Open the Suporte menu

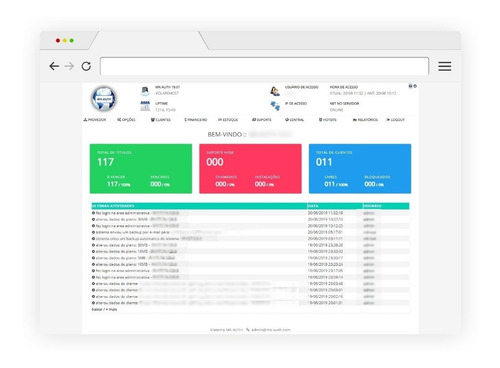[262, 120]
